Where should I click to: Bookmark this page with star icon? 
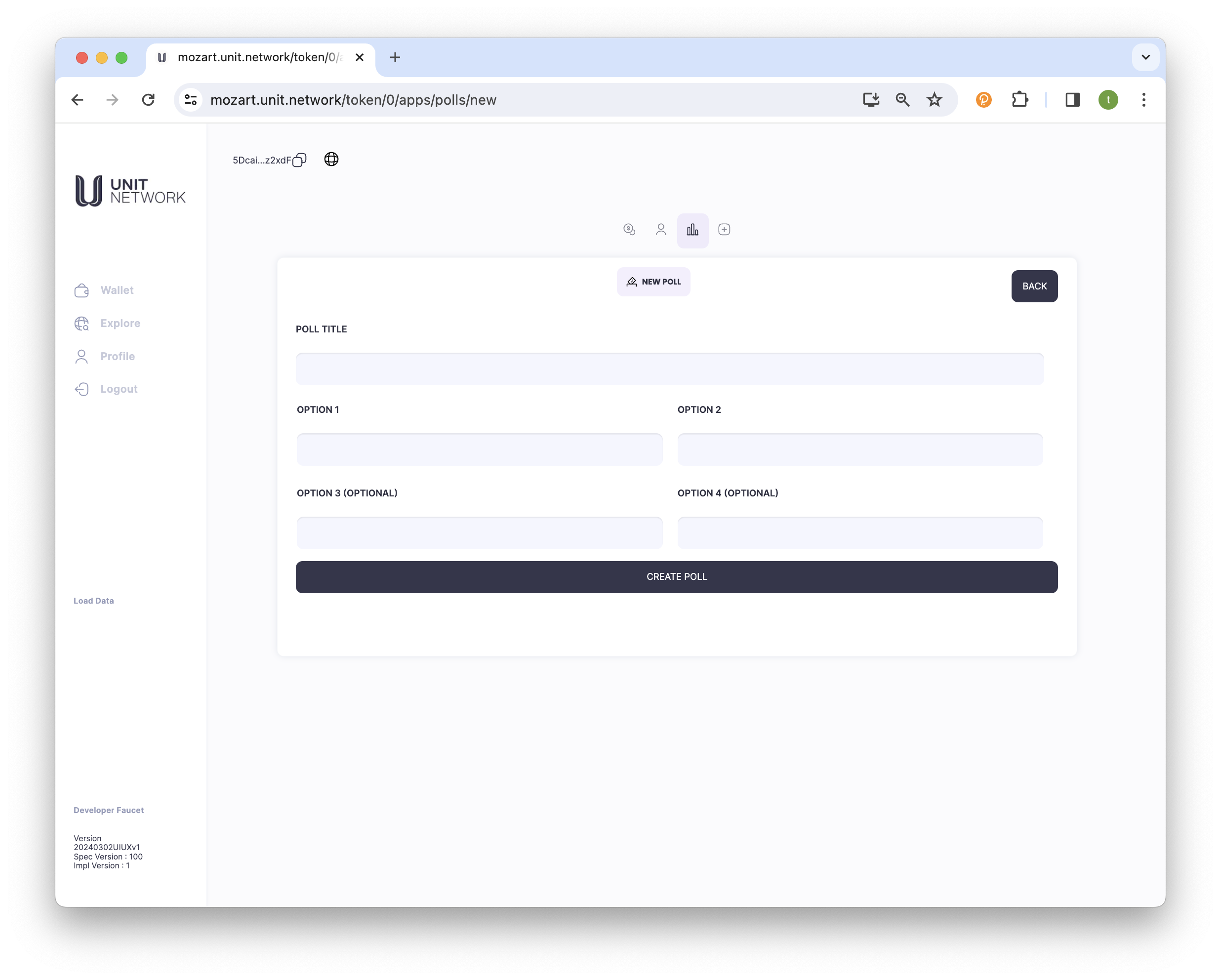pyautogui.click(x=934, y=100)
